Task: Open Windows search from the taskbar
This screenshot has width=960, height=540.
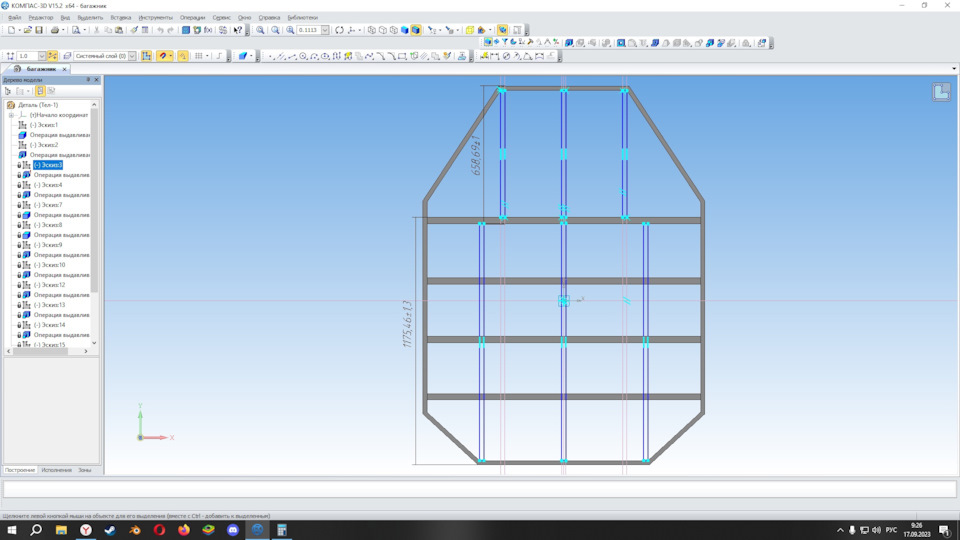Action: point(36,530)
